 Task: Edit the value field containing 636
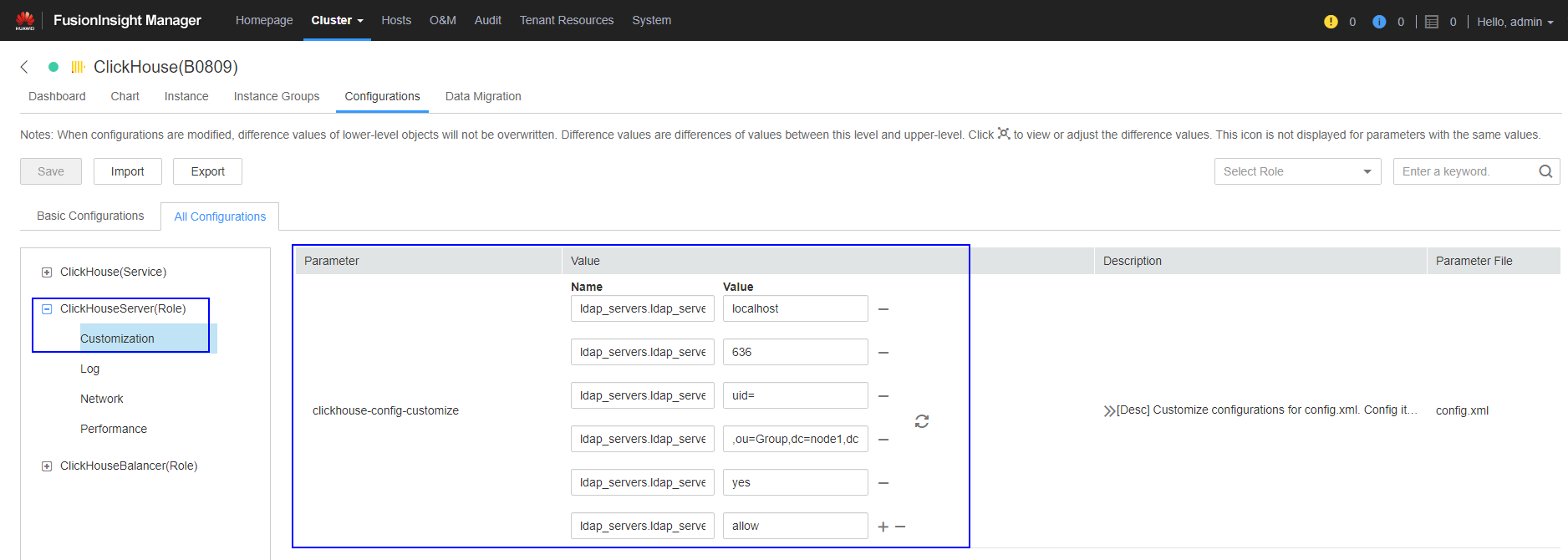tap(795, 352)
